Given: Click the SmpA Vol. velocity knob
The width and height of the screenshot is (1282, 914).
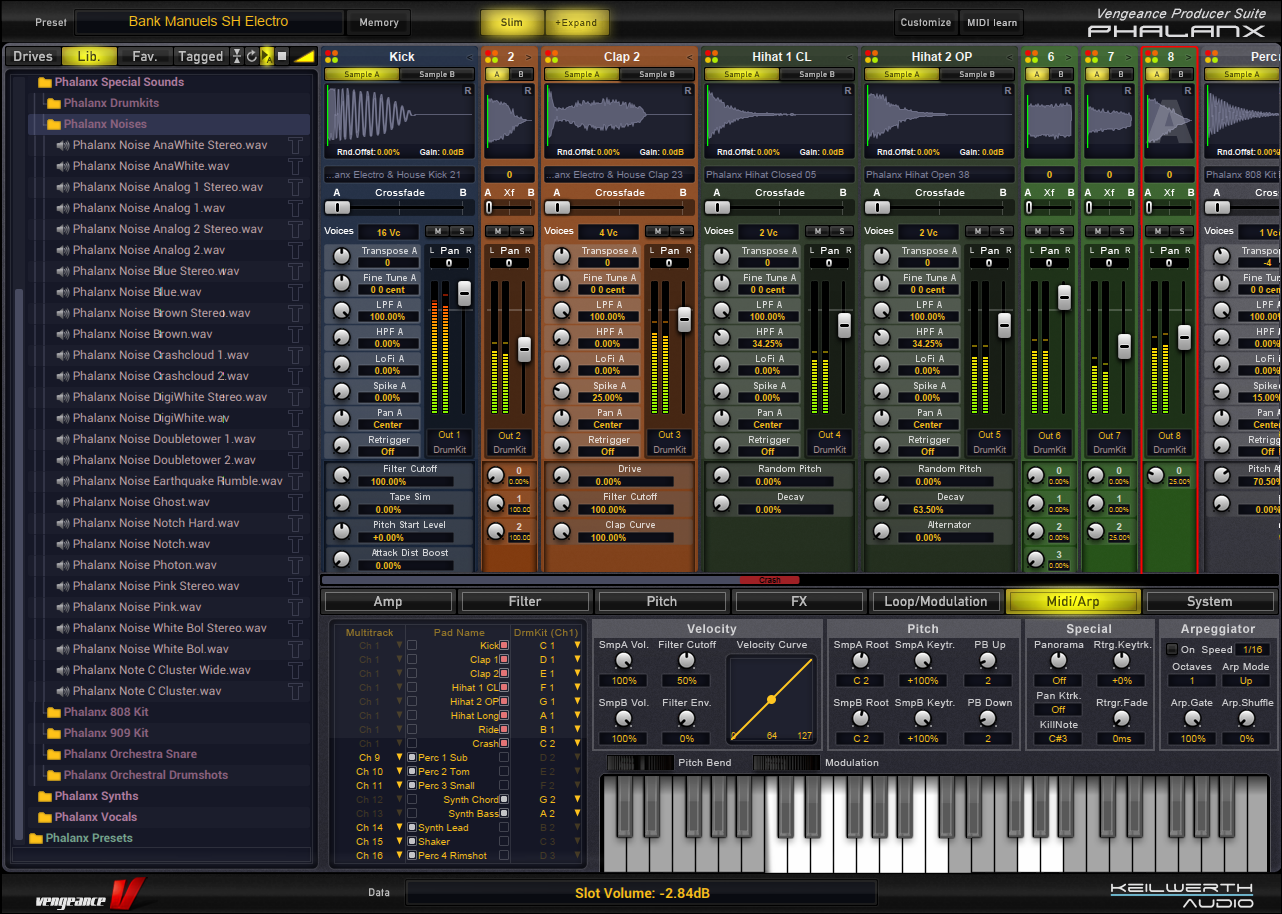Looking at the screenshot, I should [x=624, y=662].
